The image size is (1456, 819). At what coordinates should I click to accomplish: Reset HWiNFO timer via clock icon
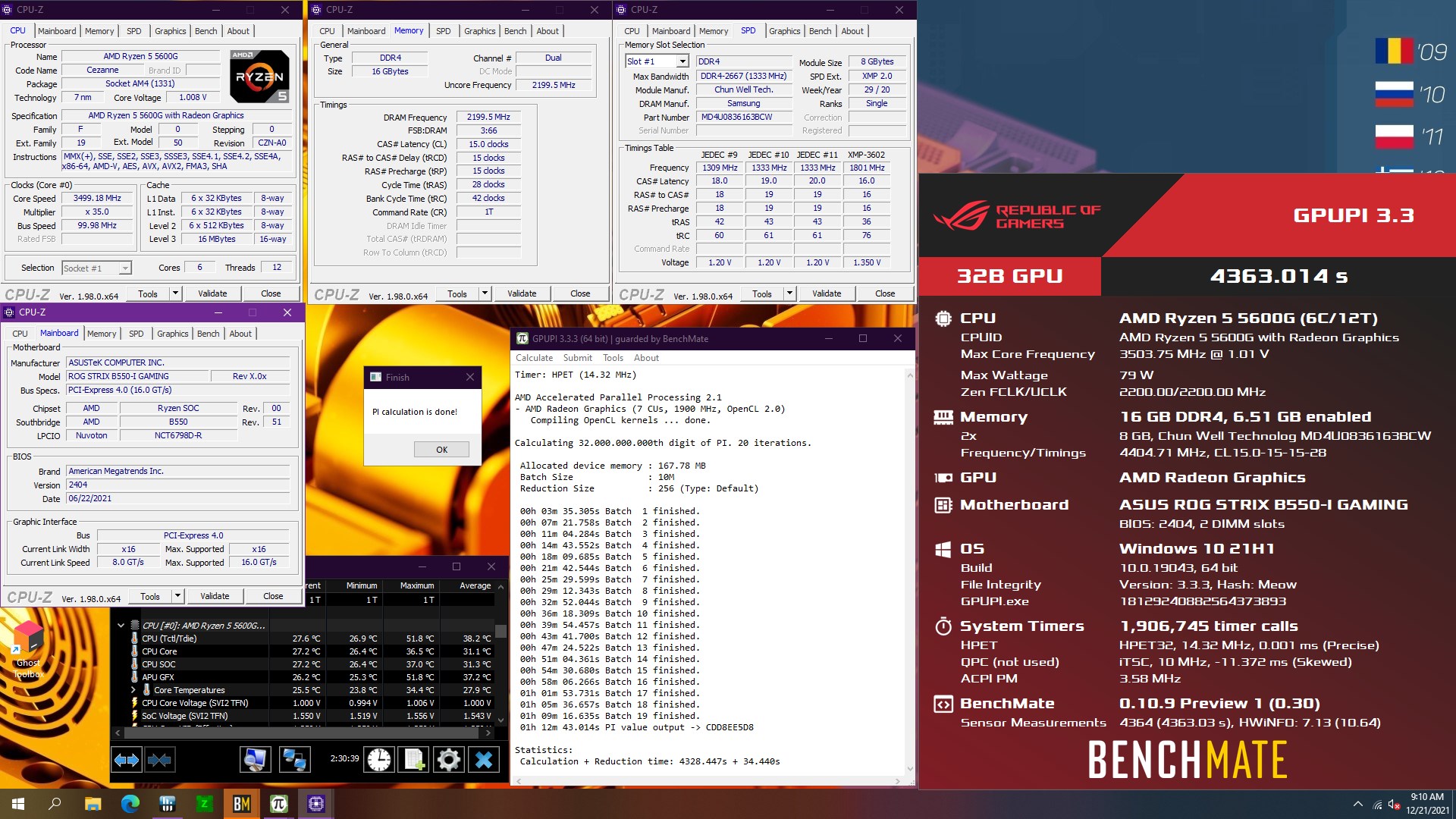click(378, 759)
